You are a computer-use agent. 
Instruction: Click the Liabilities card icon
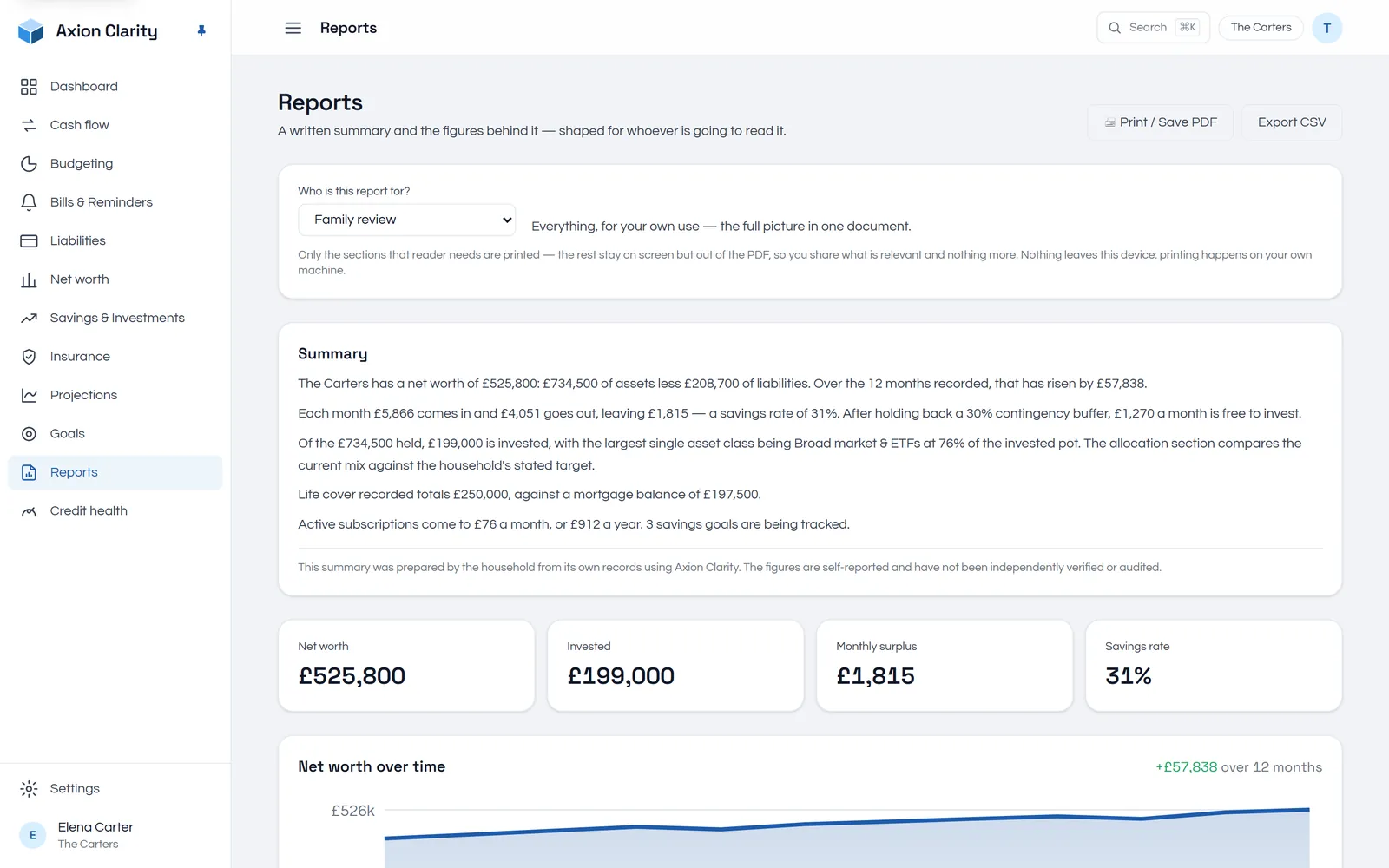tap(29, 241)
